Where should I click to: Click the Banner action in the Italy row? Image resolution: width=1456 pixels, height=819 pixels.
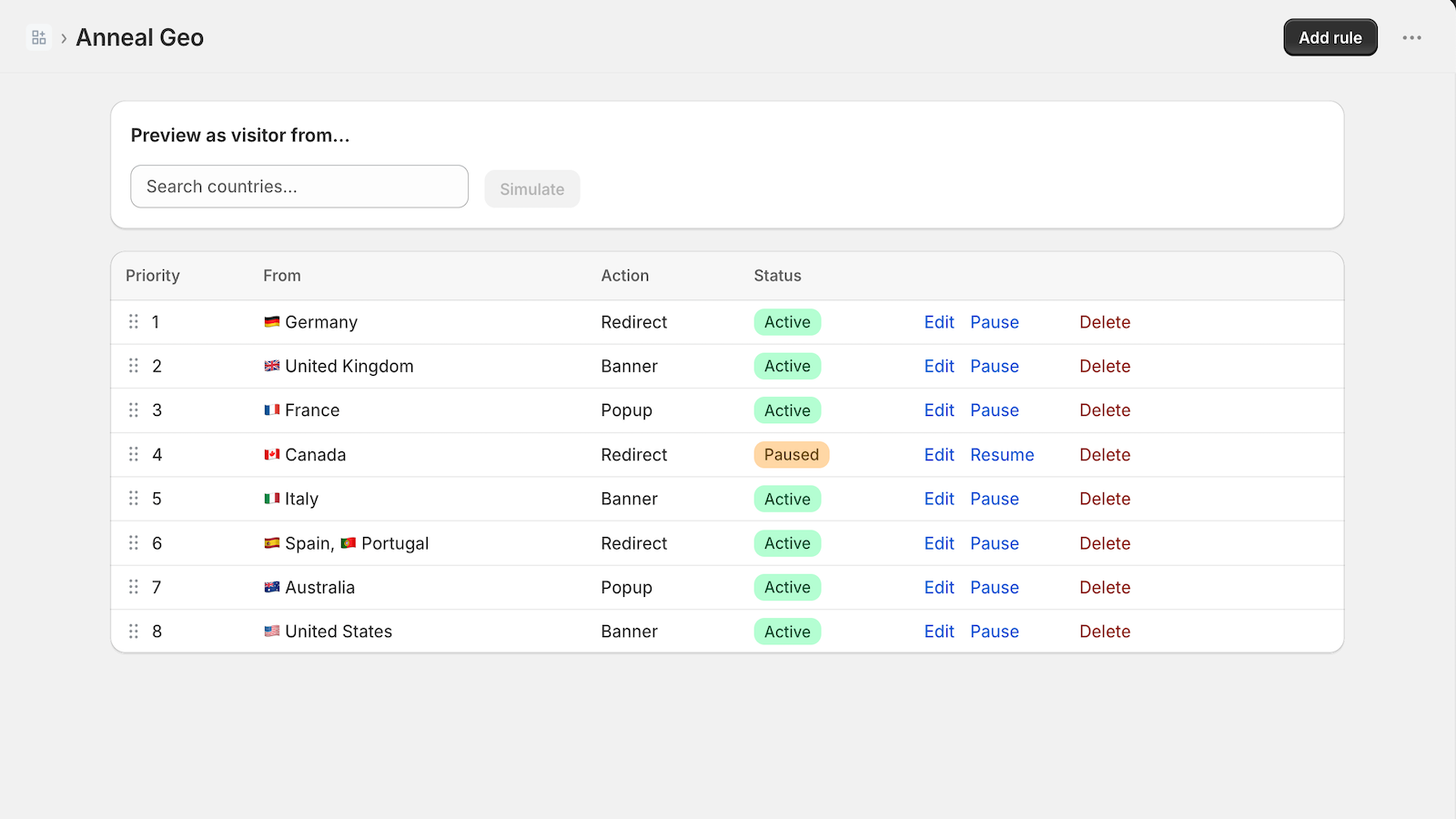(629, 499)
